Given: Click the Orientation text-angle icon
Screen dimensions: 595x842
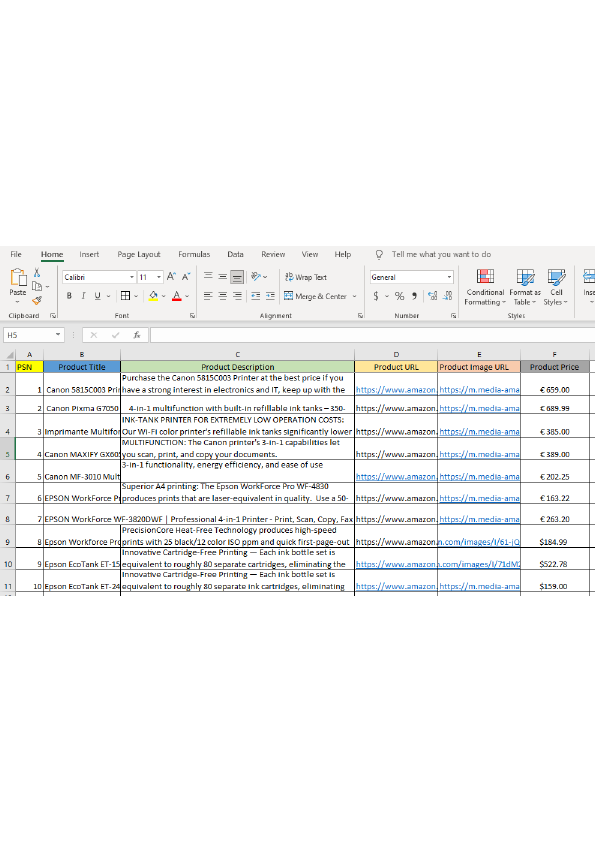Looking at the screenshot, I should pyautogui.click(x=256, y=277).
